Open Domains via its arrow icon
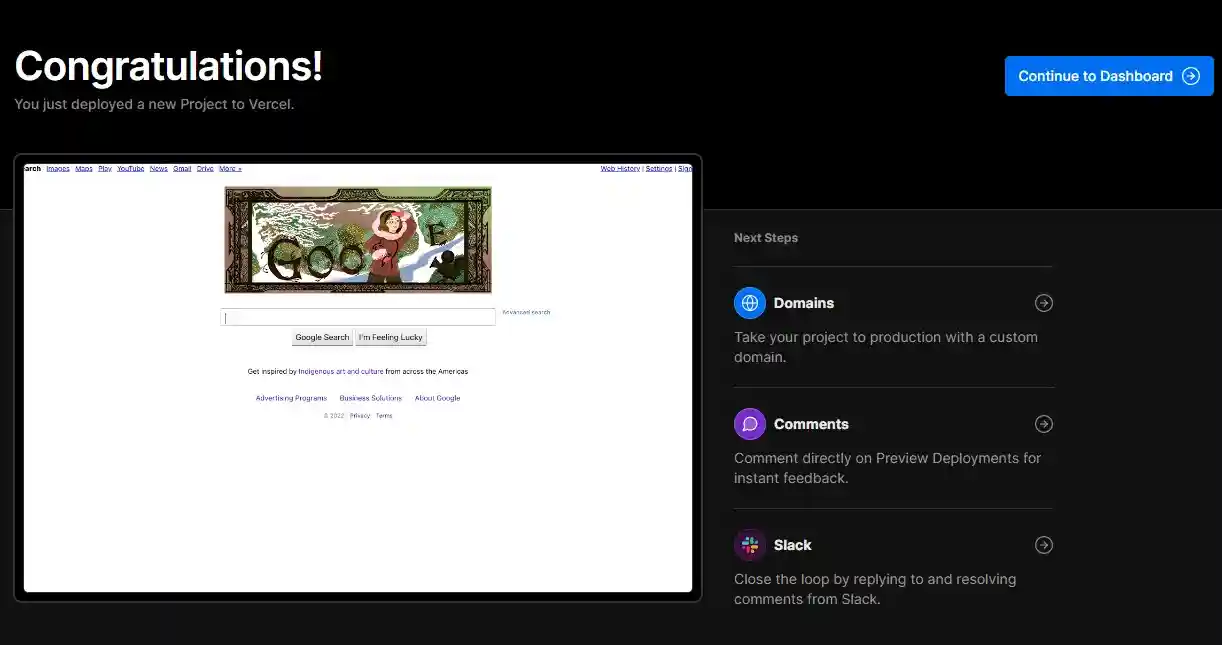Viewport: 1222px width, 645px height. pos(1043,303)
